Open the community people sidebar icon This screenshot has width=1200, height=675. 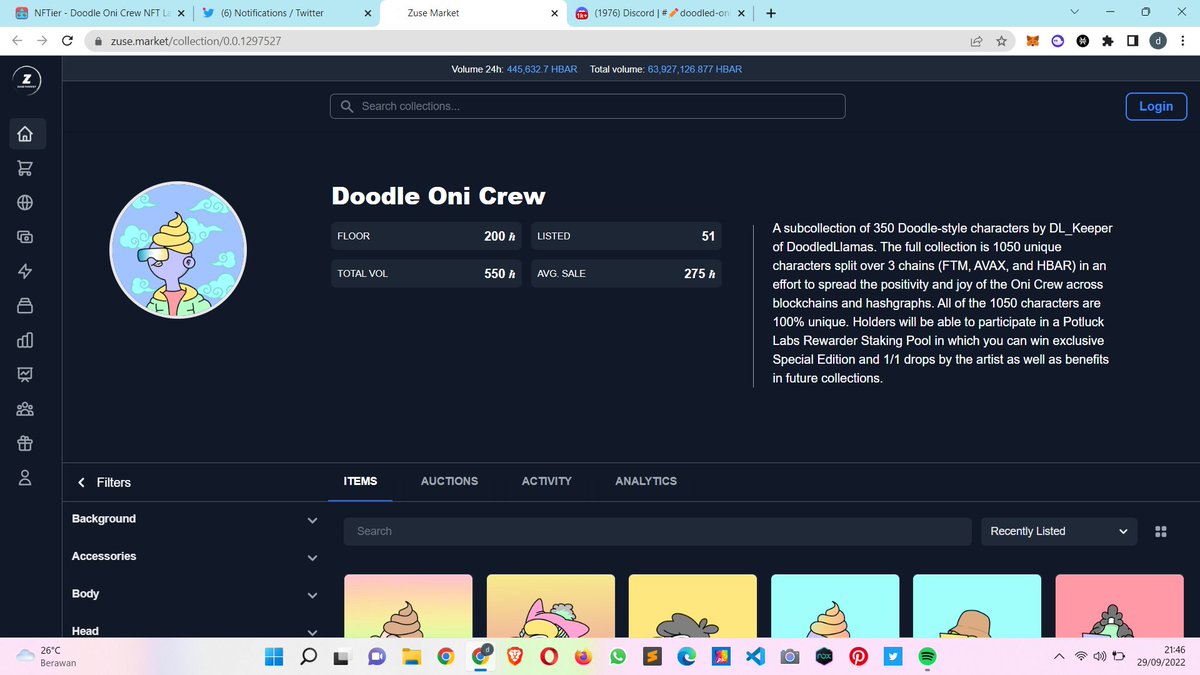click(x=25, y=409)
